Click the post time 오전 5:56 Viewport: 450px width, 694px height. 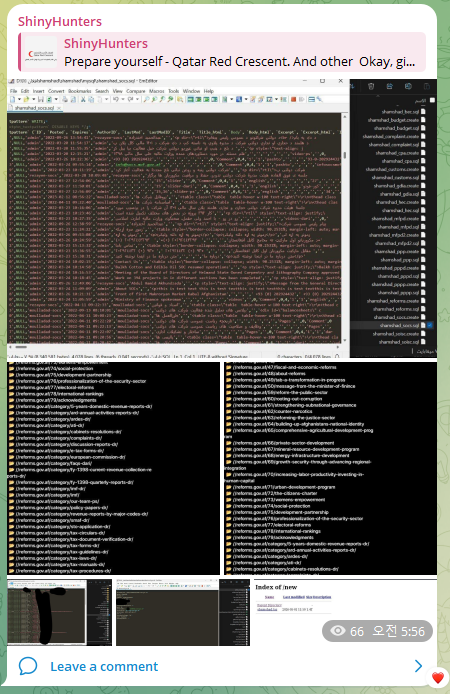click(x=398, y=631)
